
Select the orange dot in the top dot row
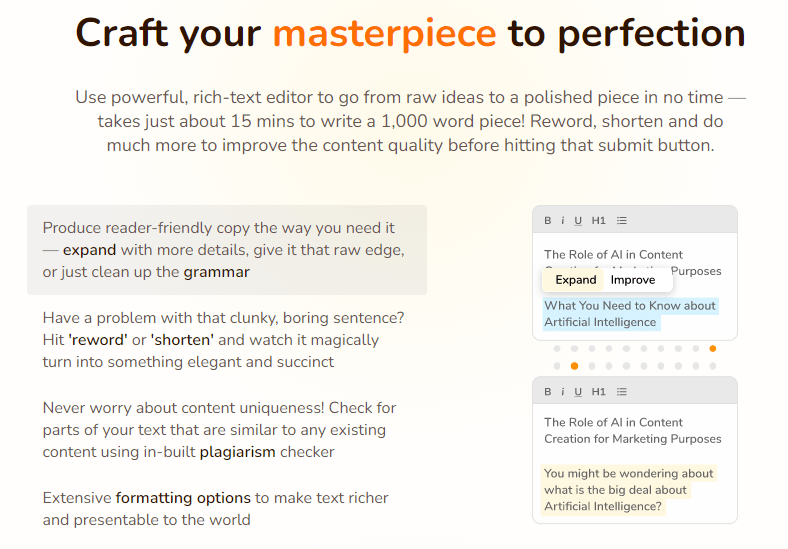click(x=712, y=349)
